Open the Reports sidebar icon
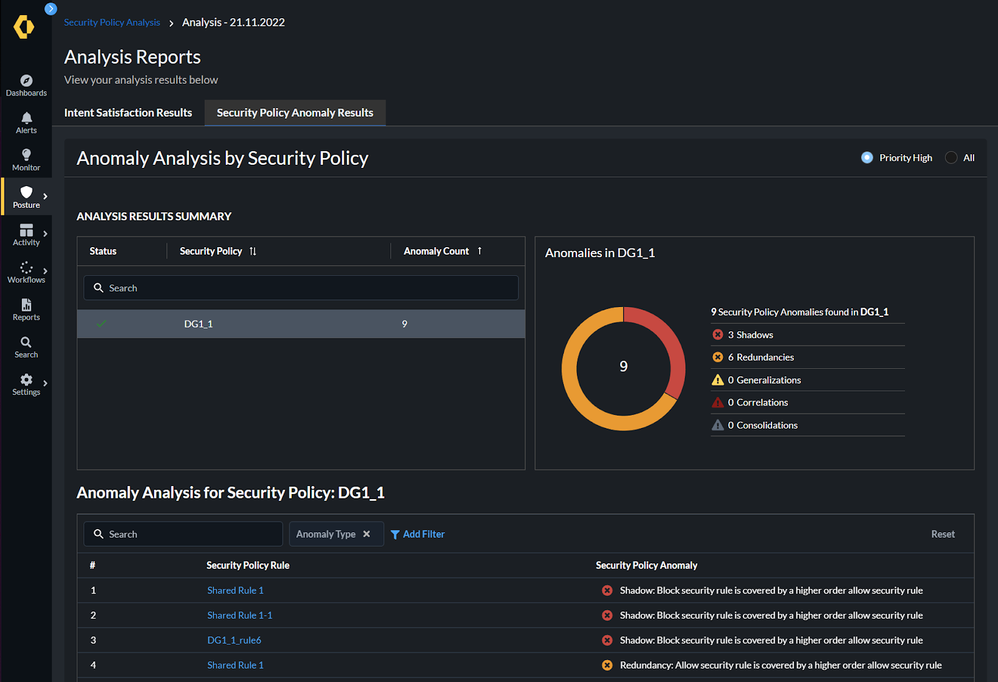Image resolution: width=998 pixels, height=682 pixels. (26, 308)
